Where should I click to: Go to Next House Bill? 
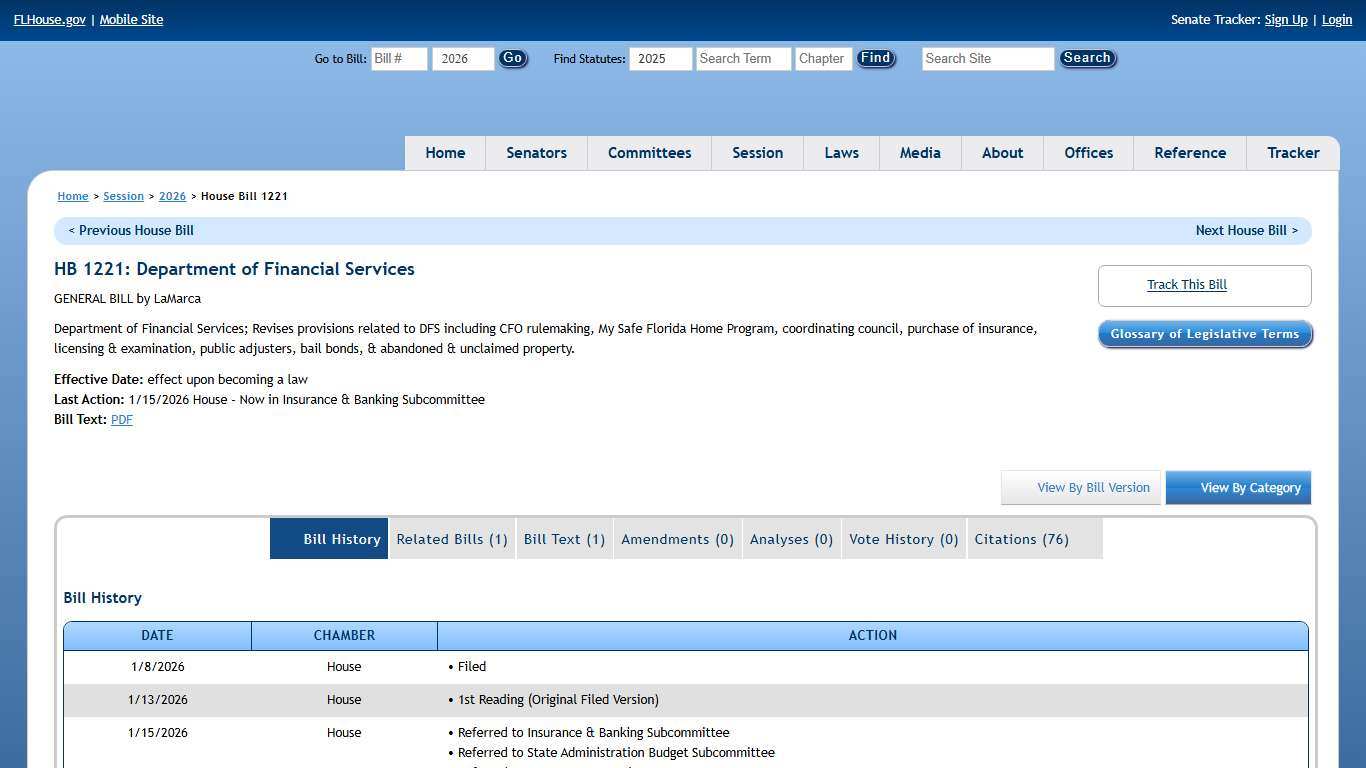1246,231
